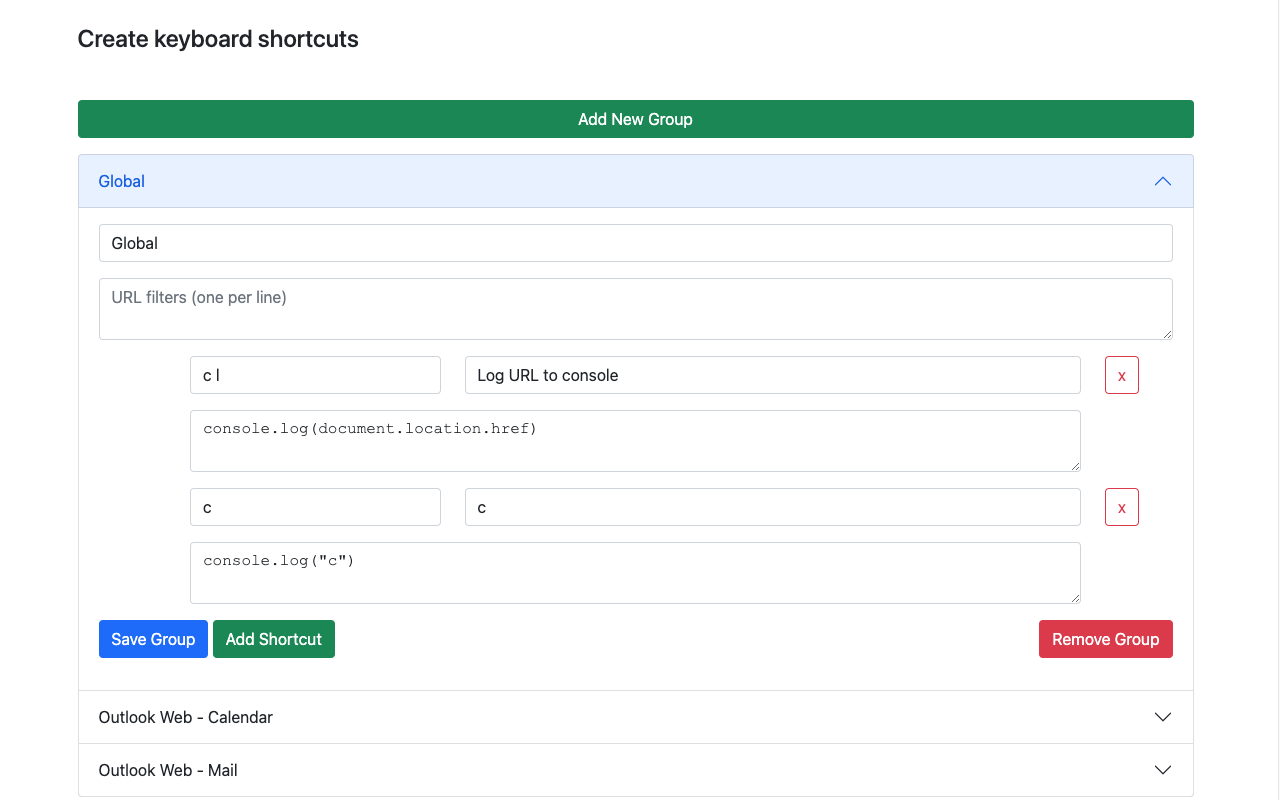This screenshot has width=1280, height=800.
Task: Click the console.log(document.location.href) code box
Action: point(635,440)
